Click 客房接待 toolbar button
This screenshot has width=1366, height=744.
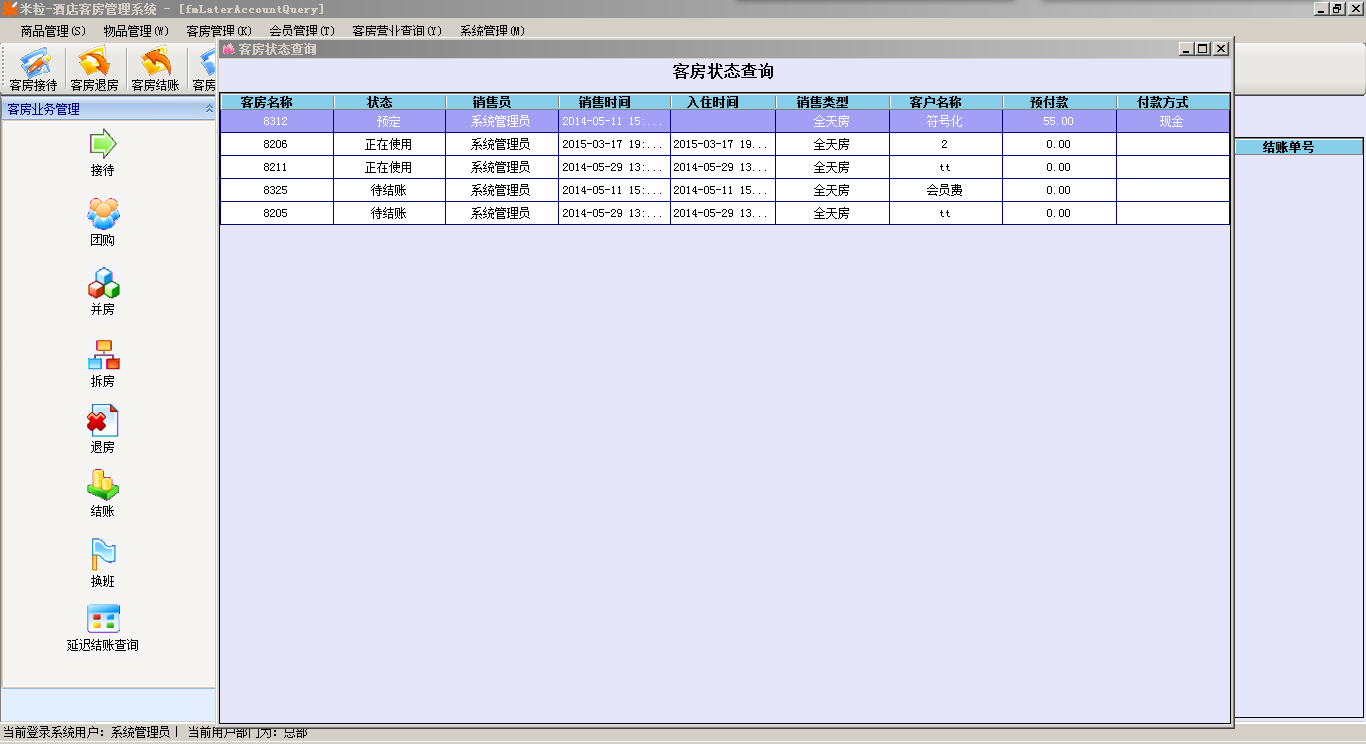click(x=34, y=70)
